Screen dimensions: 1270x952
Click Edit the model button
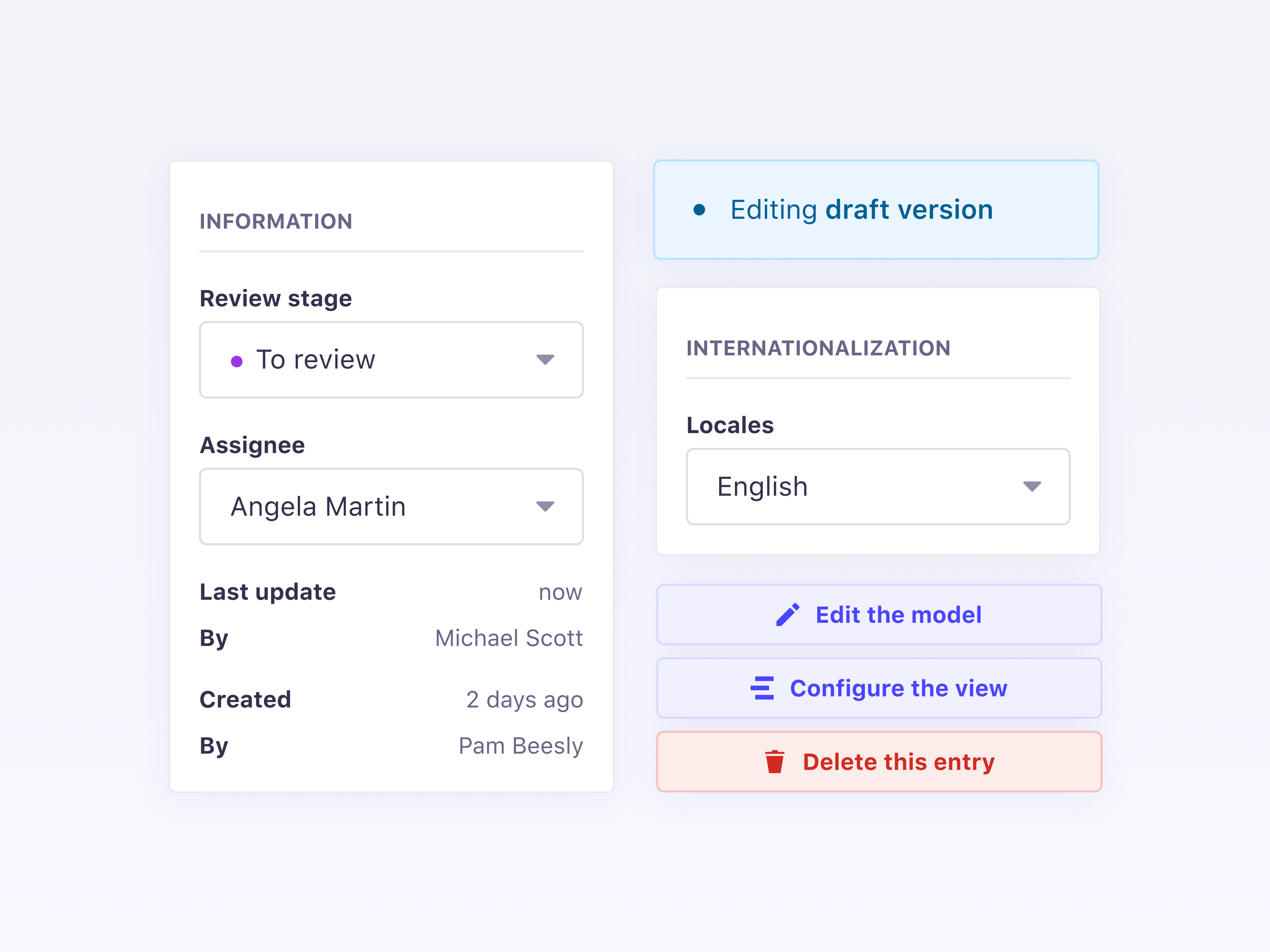[x=878, y=614]
